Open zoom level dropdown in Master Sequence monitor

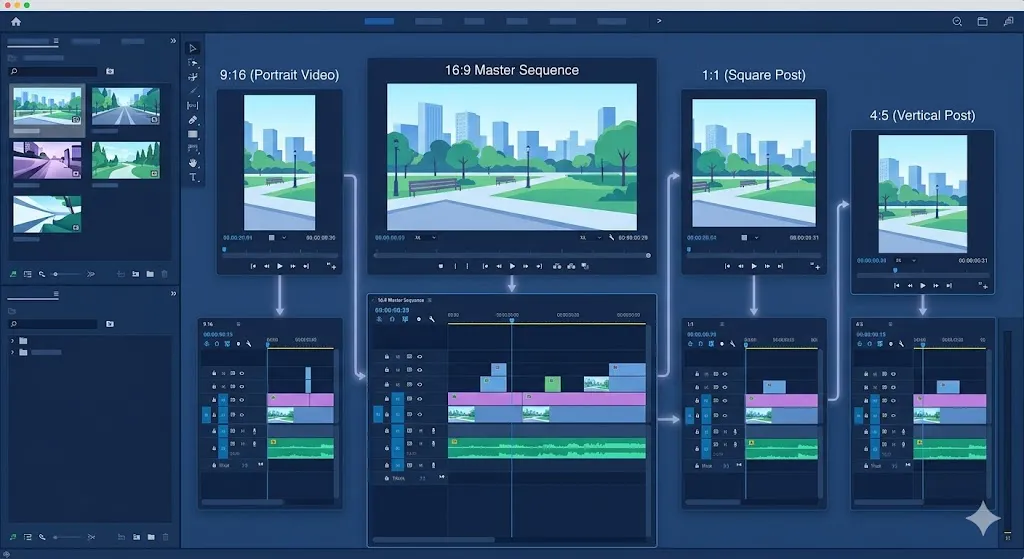click(x=426, y=238)
